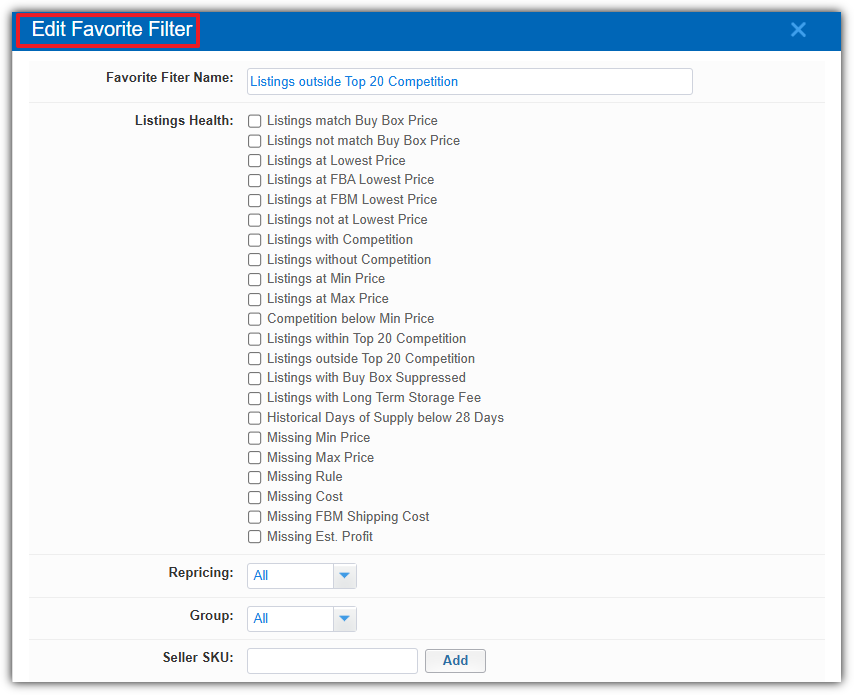The width and height of the screenshot is (854, 695).
Task: Enable Listings with Long Term Storage Fee
Action: [254, 399]
